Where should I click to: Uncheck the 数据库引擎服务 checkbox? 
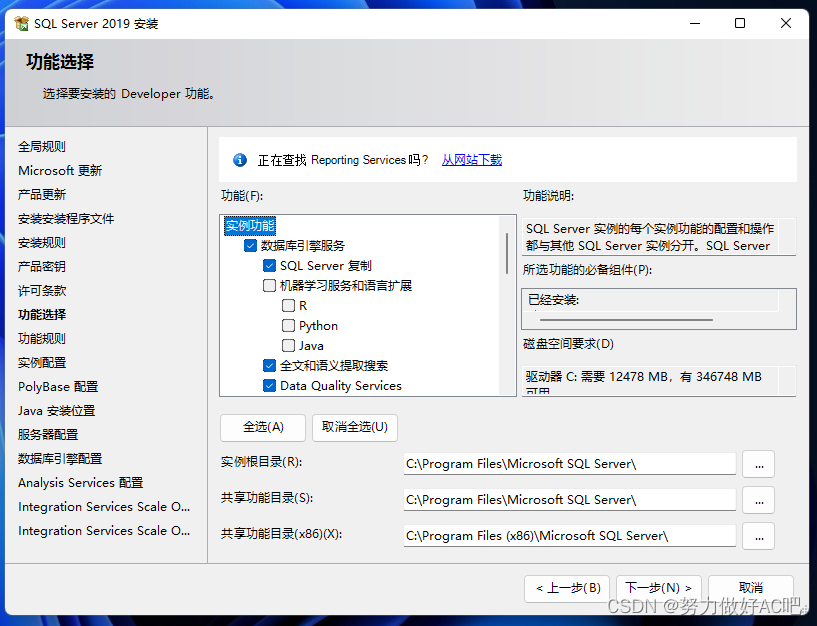(x=250, y=246)
